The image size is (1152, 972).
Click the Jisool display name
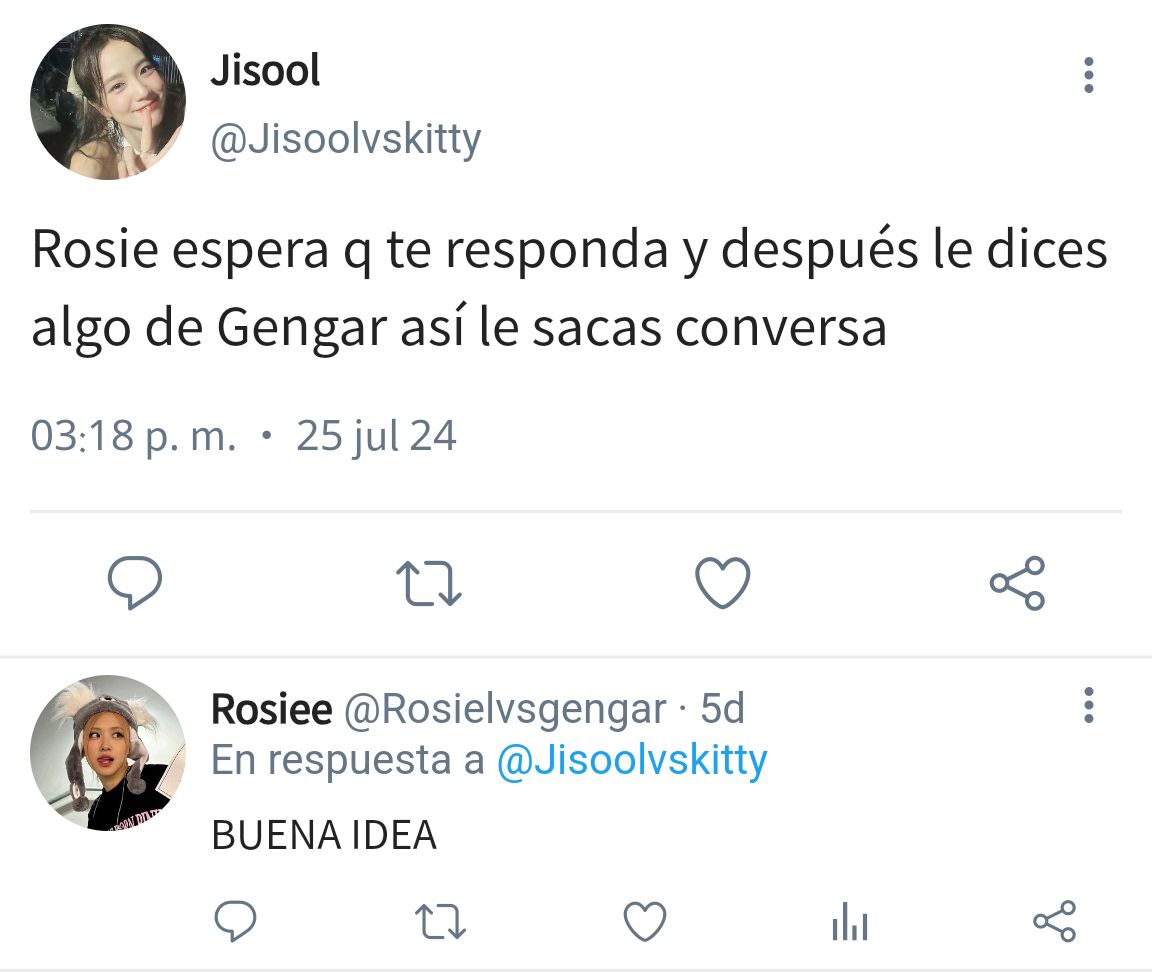pyautogui.click(x=265, y=71)
